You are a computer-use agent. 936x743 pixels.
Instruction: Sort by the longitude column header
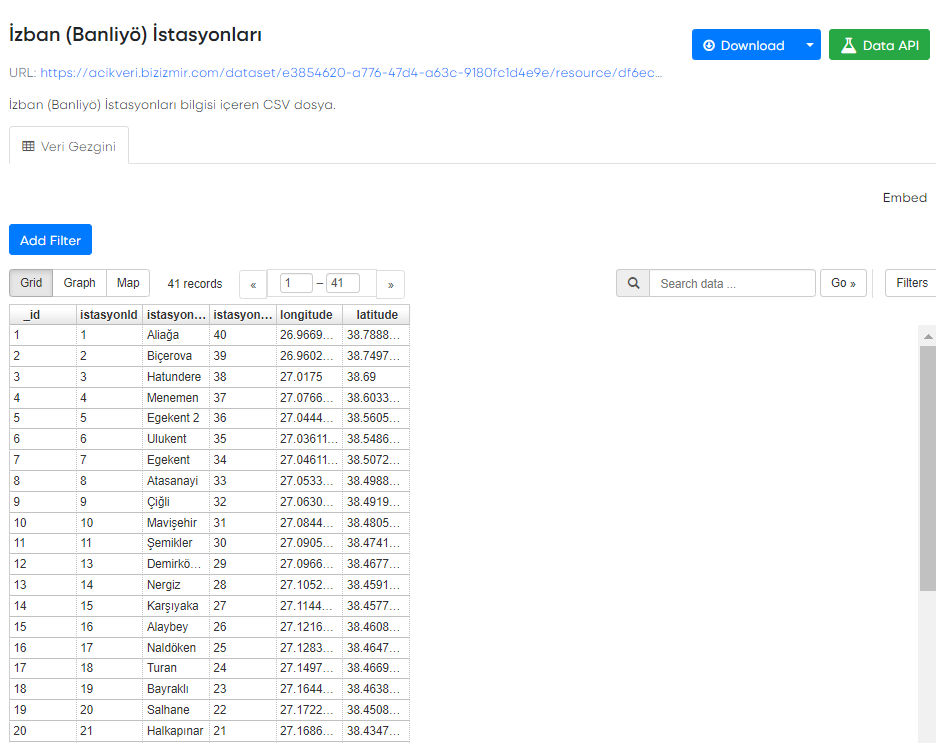click(308, 314)
